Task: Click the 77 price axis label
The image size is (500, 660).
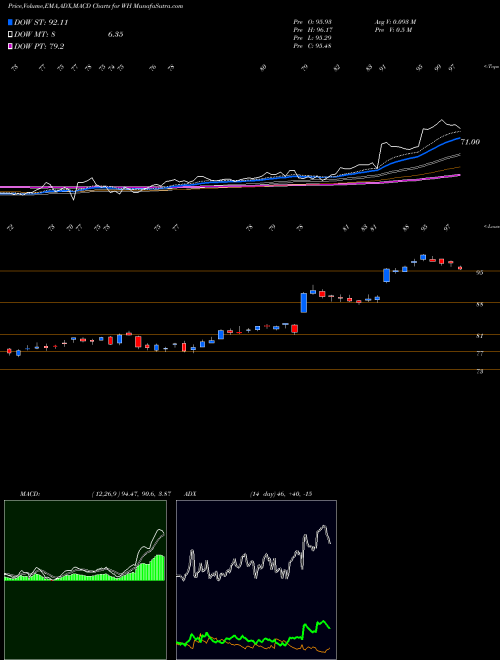Action: (x=479, y=354)
